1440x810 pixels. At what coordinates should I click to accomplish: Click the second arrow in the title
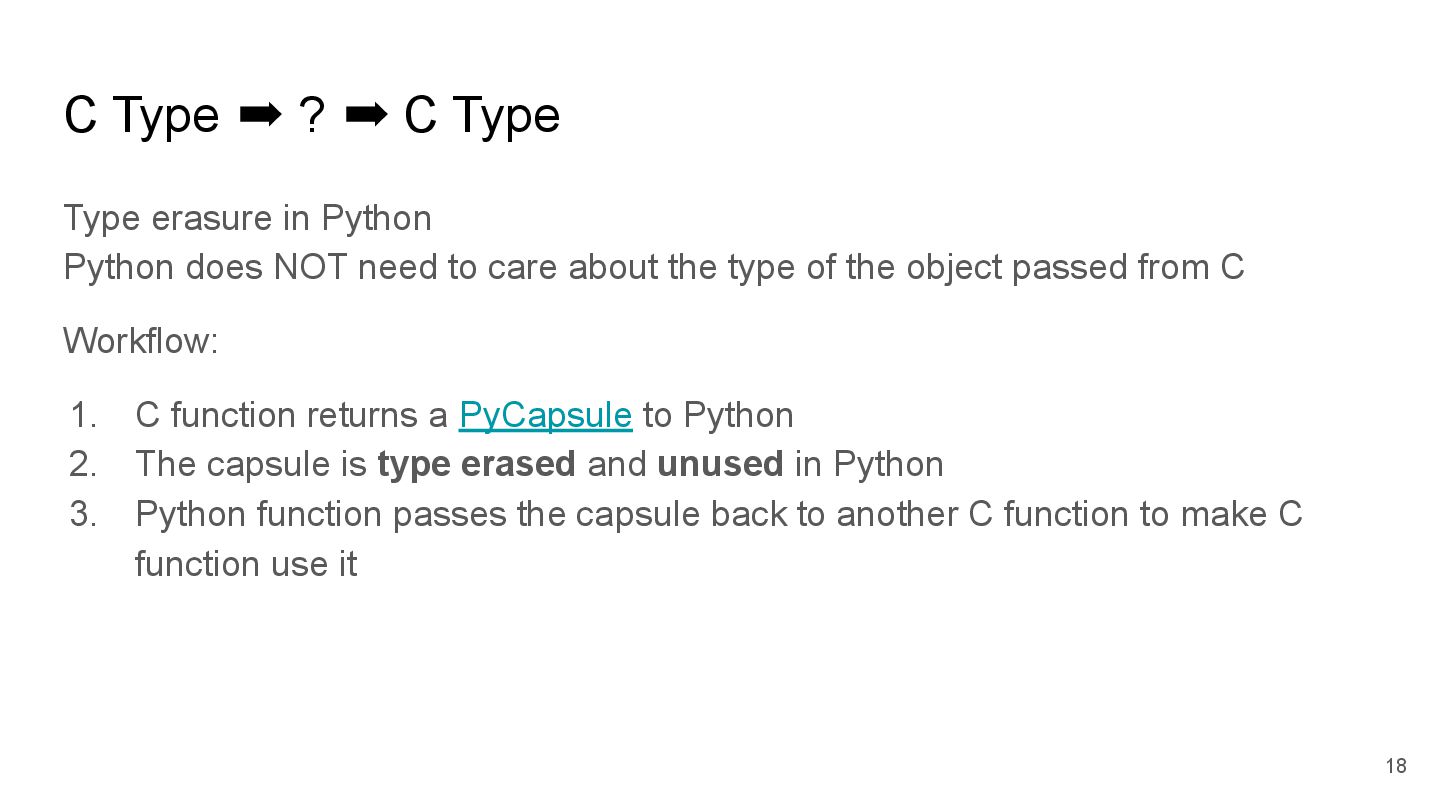click(366, 116)
